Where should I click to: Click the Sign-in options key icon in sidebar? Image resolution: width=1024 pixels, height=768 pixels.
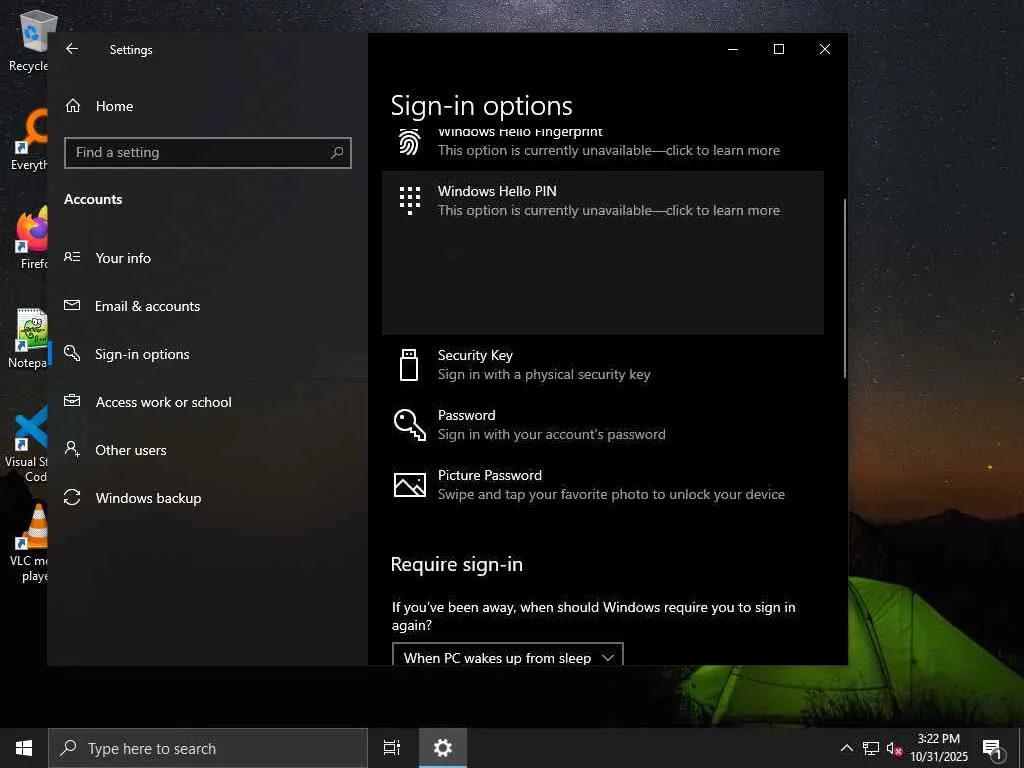72,353
